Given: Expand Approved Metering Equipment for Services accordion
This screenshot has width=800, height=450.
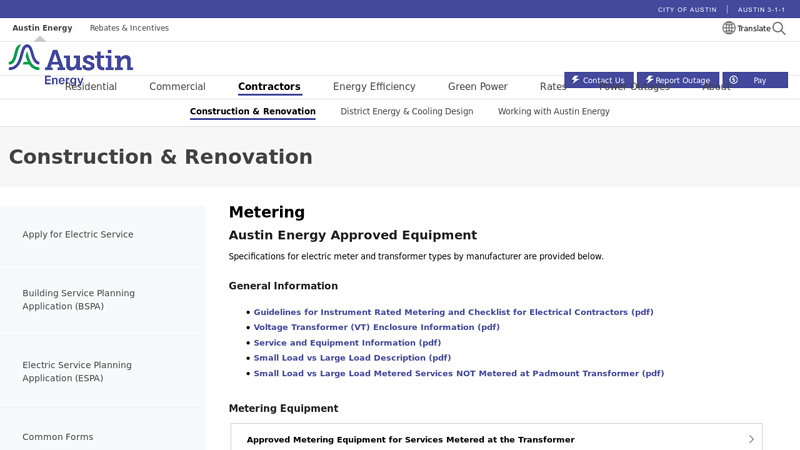Looking at the screenshot, I should (x=496, y=439).
